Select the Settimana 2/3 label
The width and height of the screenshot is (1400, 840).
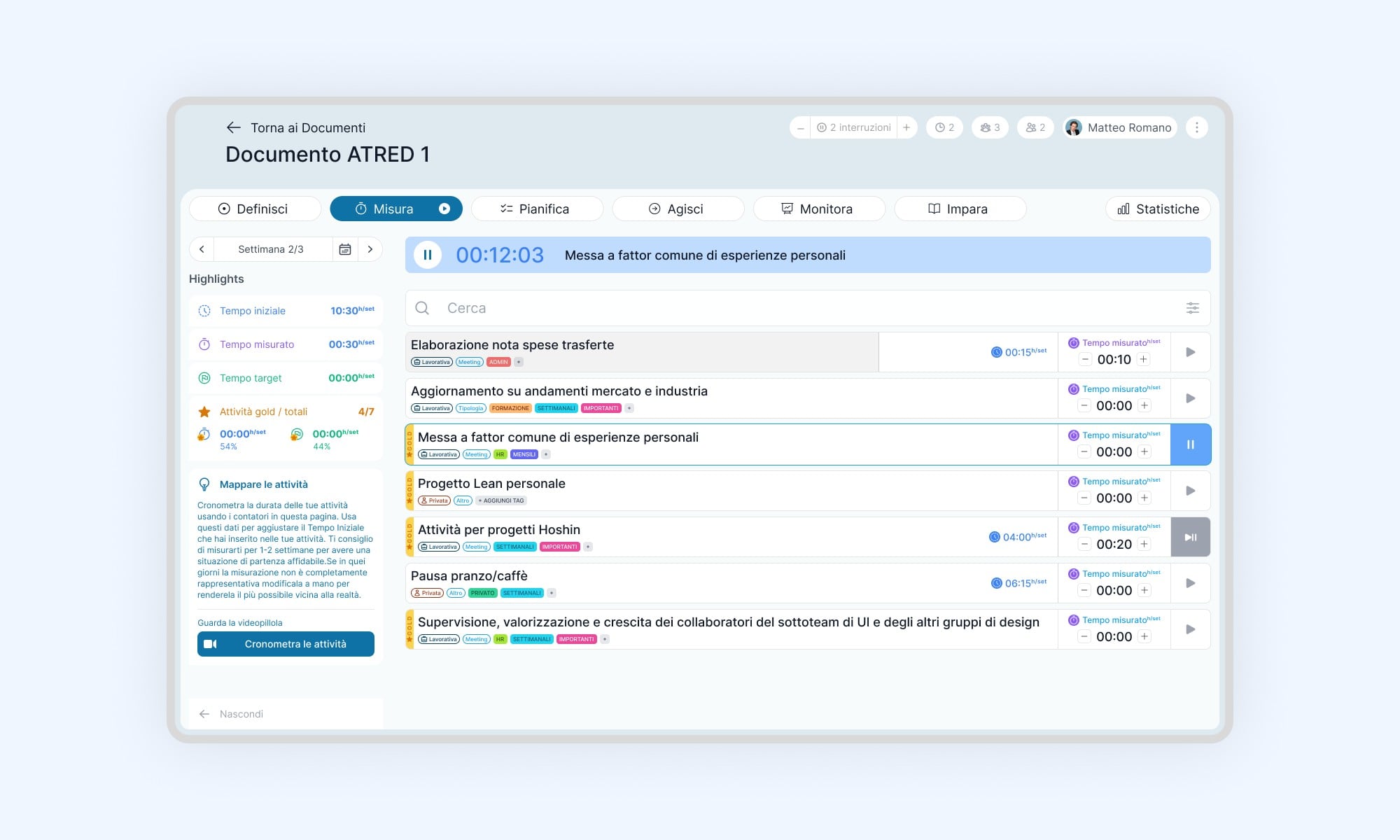coord(271,249)
